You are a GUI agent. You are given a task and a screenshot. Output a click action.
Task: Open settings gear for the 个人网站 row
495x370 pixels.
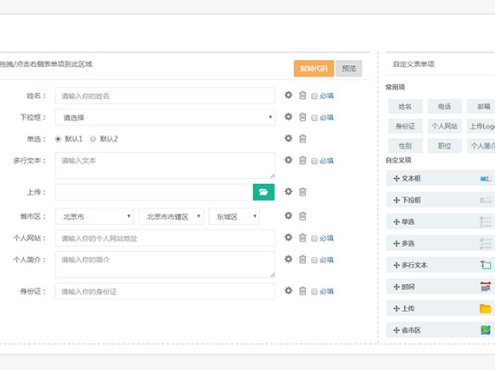click(288, 237)
